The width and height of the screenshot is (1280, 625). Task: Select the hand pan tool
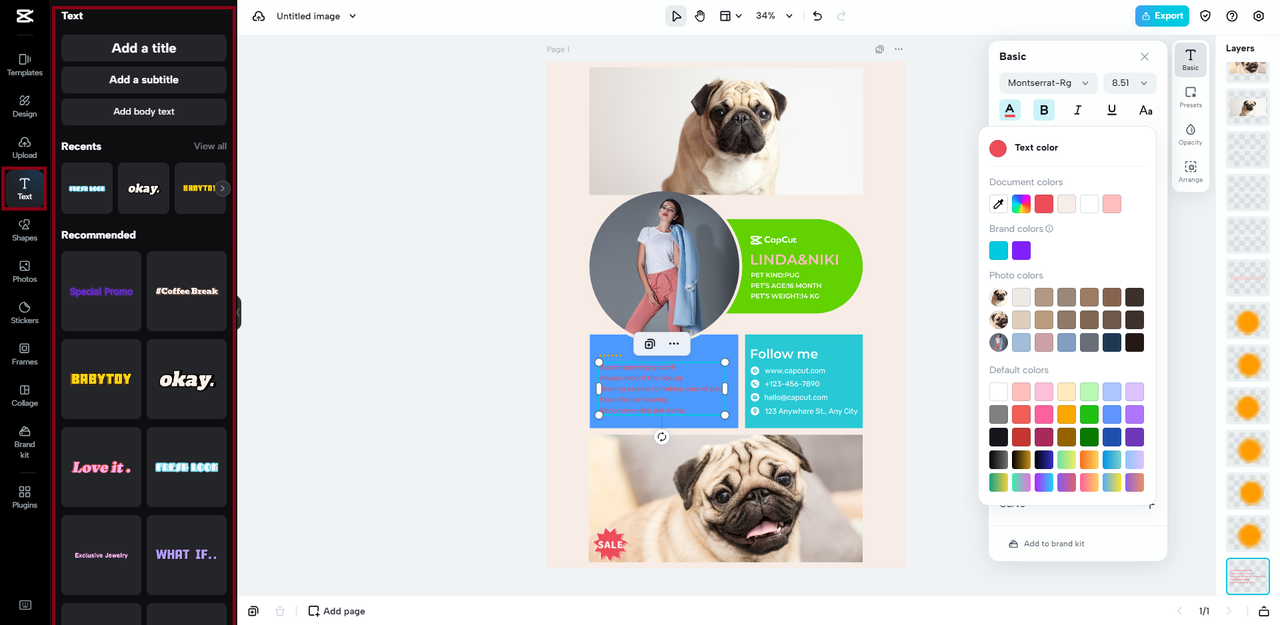[700, 16]
